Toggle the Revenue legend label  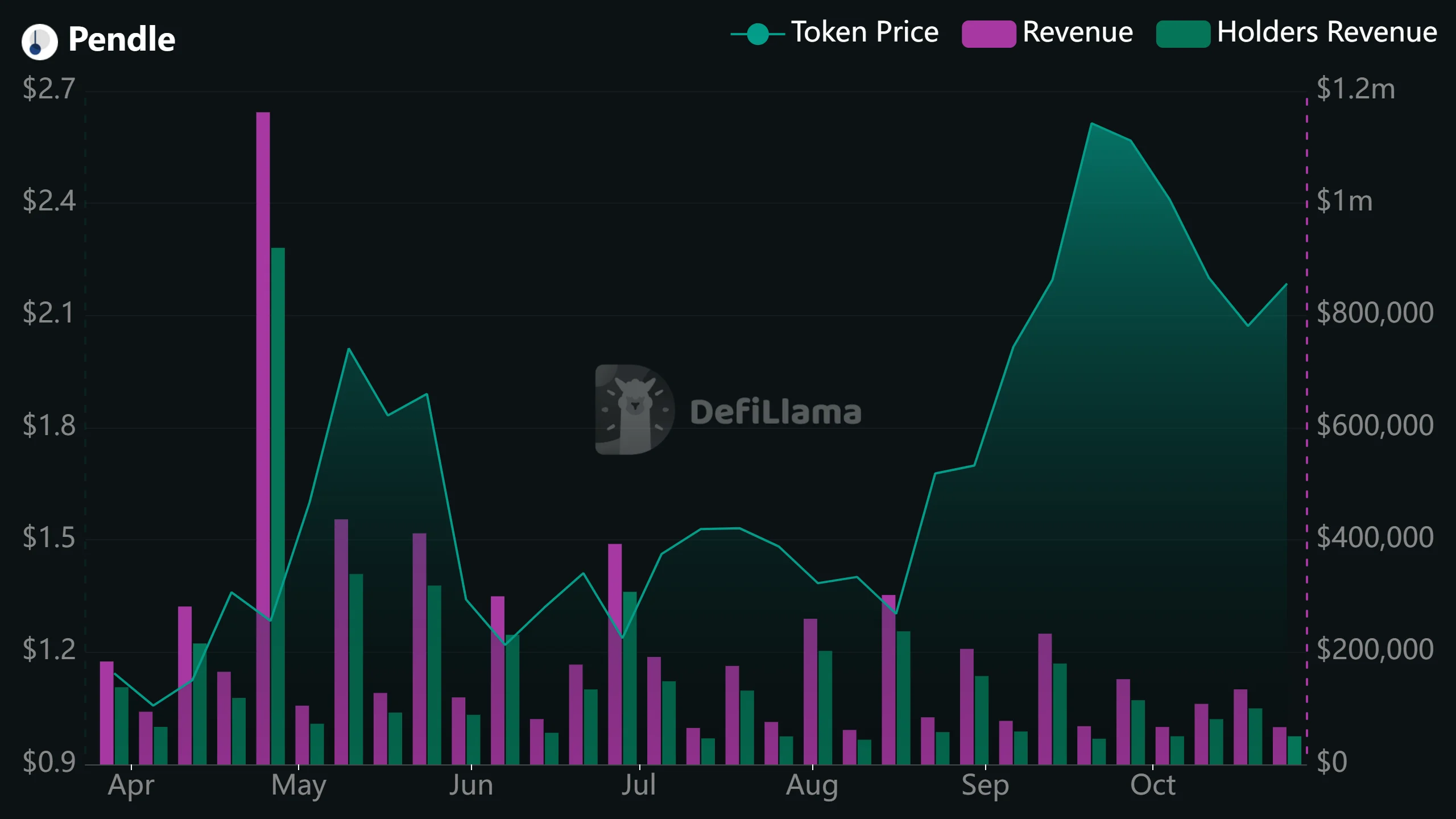tap(1077, 32)
